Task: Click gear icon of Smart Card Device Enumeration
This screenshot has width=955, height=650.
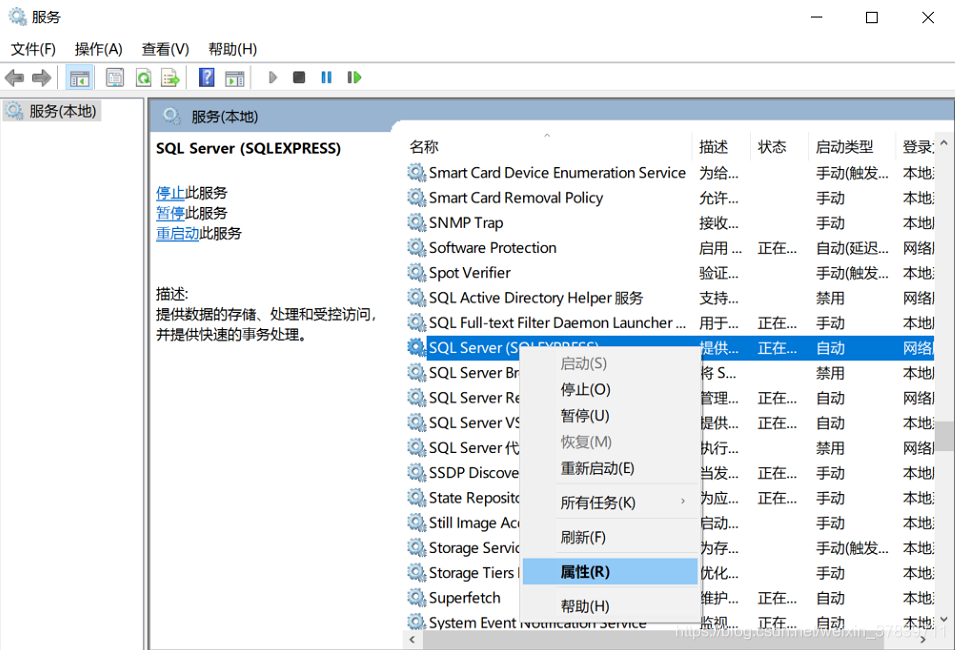Action: tap(417, 172)
